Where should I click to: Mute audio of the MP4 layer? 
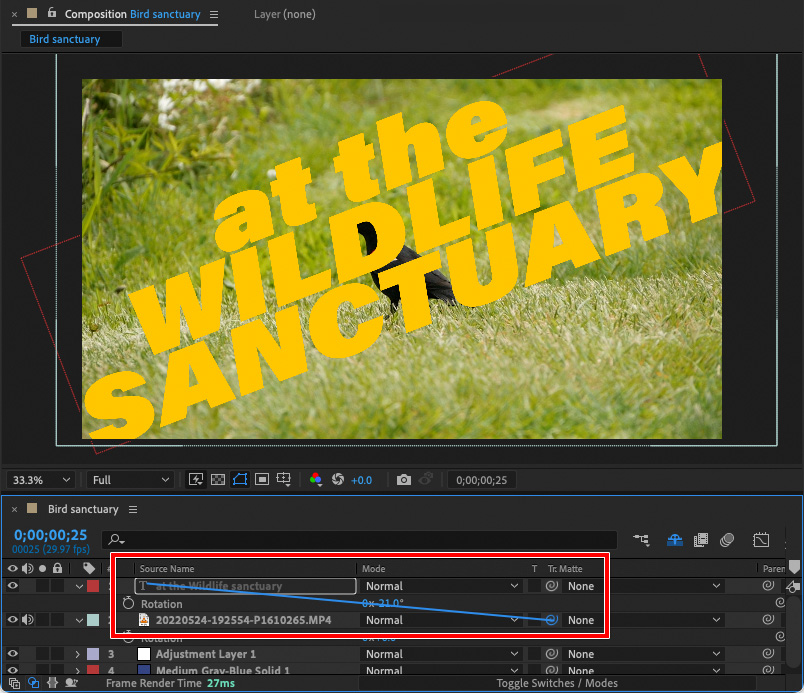tap(28, 620)
